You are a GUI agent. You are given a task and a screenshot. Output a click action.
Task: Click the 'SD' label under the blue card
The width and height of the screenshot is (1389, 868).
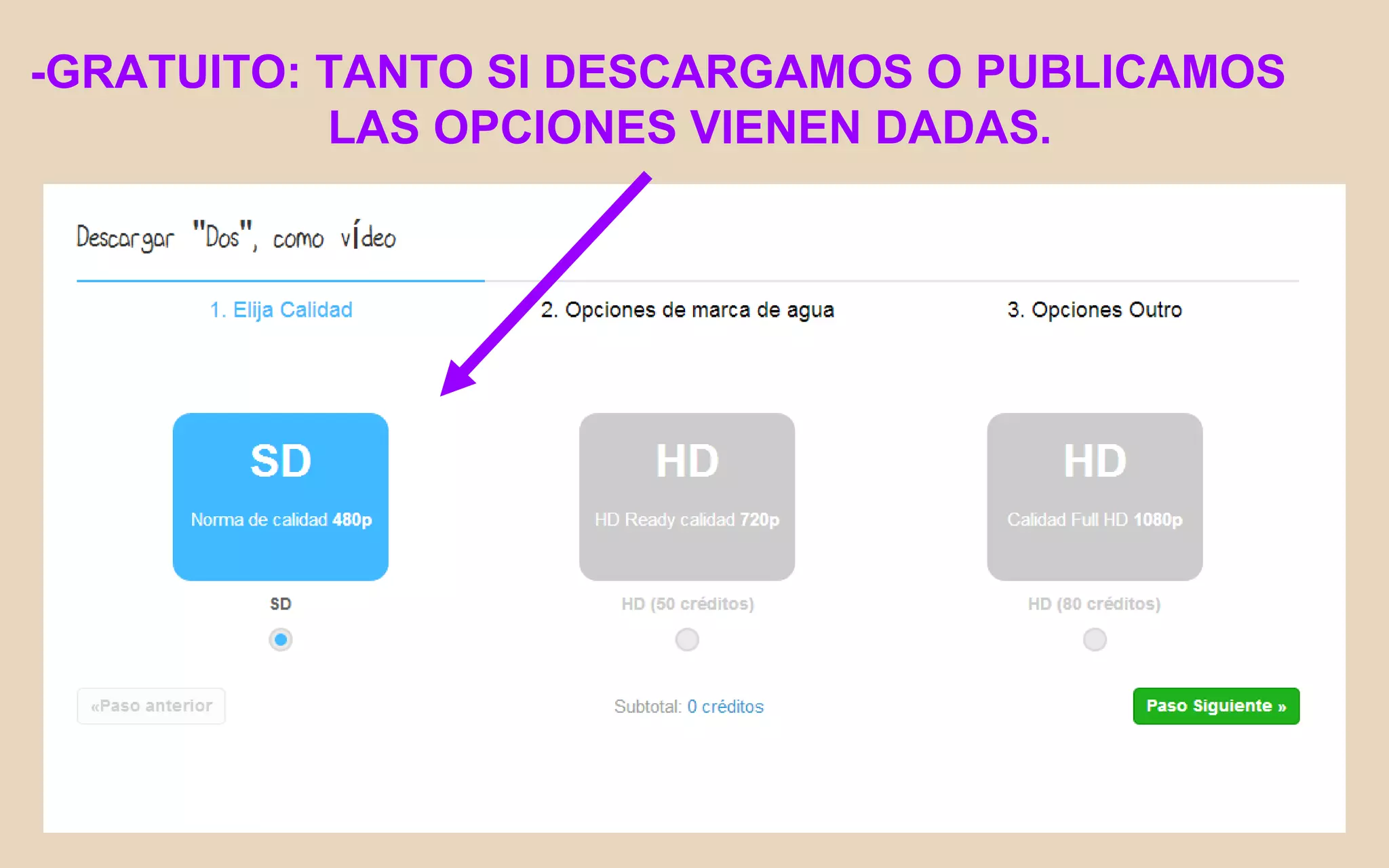[x=281, y=604]
